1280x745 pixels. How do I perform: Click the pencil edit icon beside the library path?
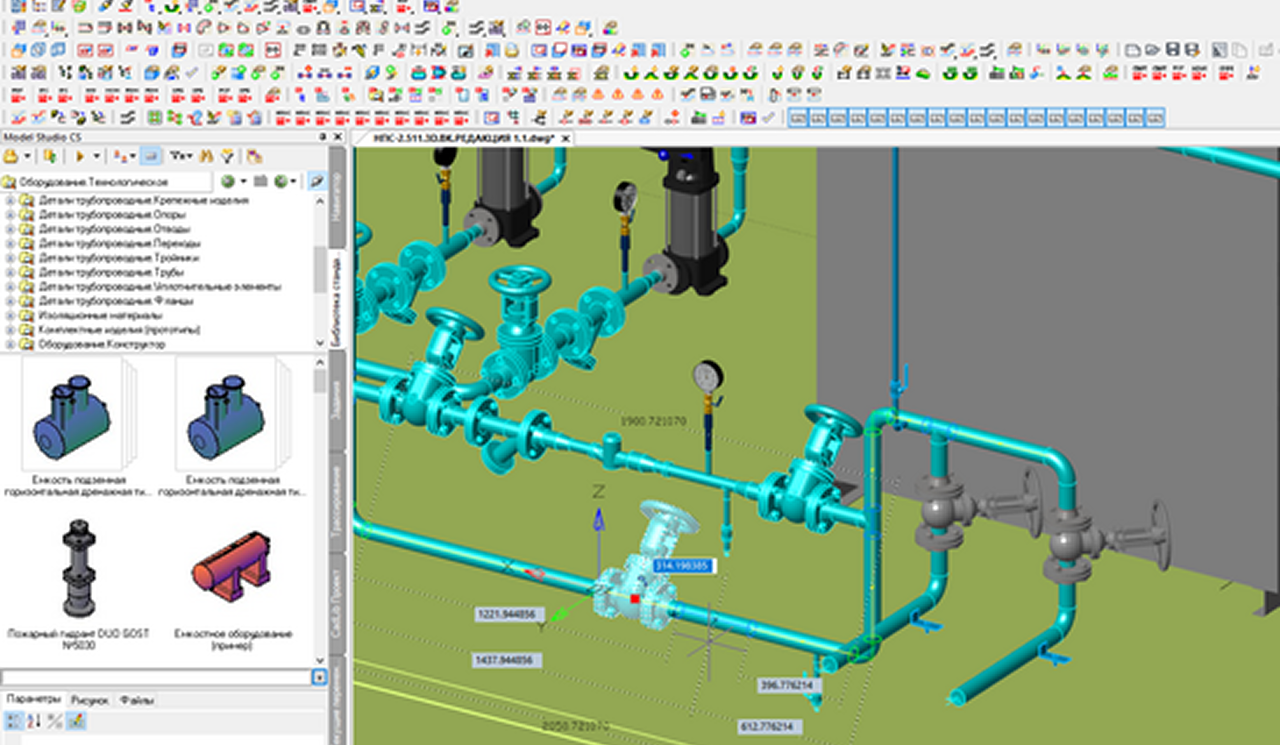[316, 182]
